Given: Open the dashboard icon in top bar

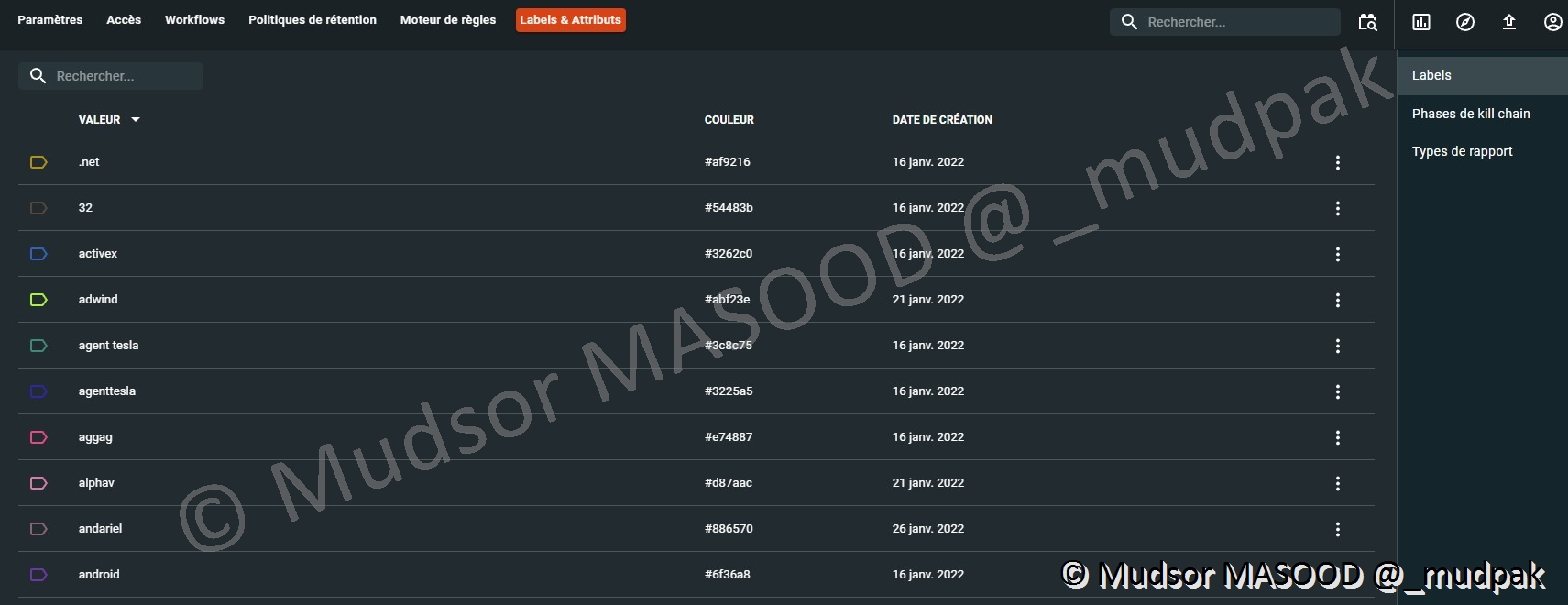Looking at the screenshot, I should (x=1421, y=22).
